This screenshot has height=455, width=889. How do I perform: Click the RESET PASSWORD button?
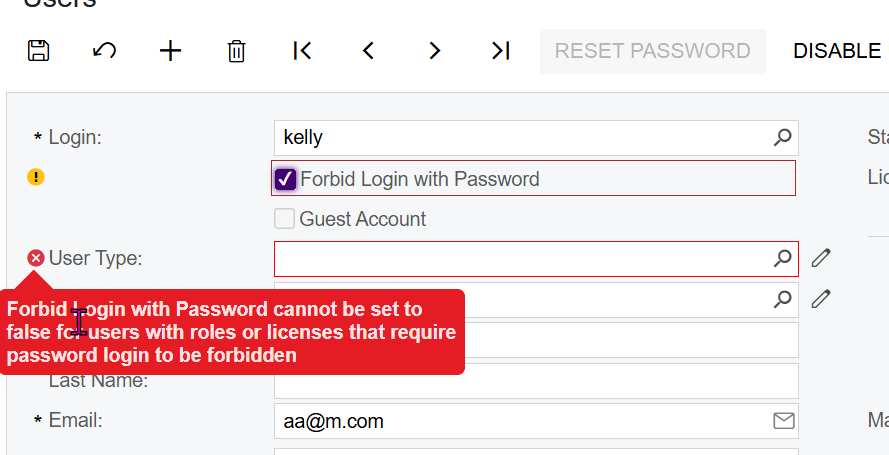652,51
